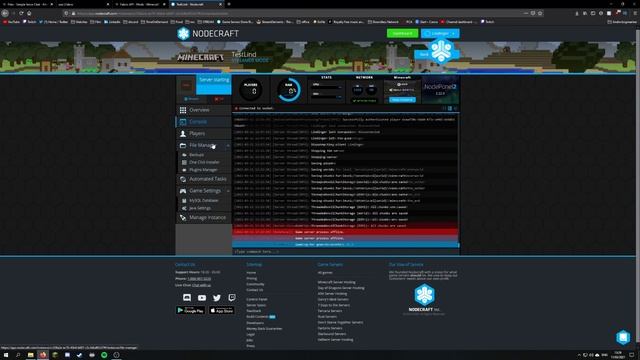Open the Contact Us footer link
The width and height of the screenshot is (640, 360).
pos(254,290)
